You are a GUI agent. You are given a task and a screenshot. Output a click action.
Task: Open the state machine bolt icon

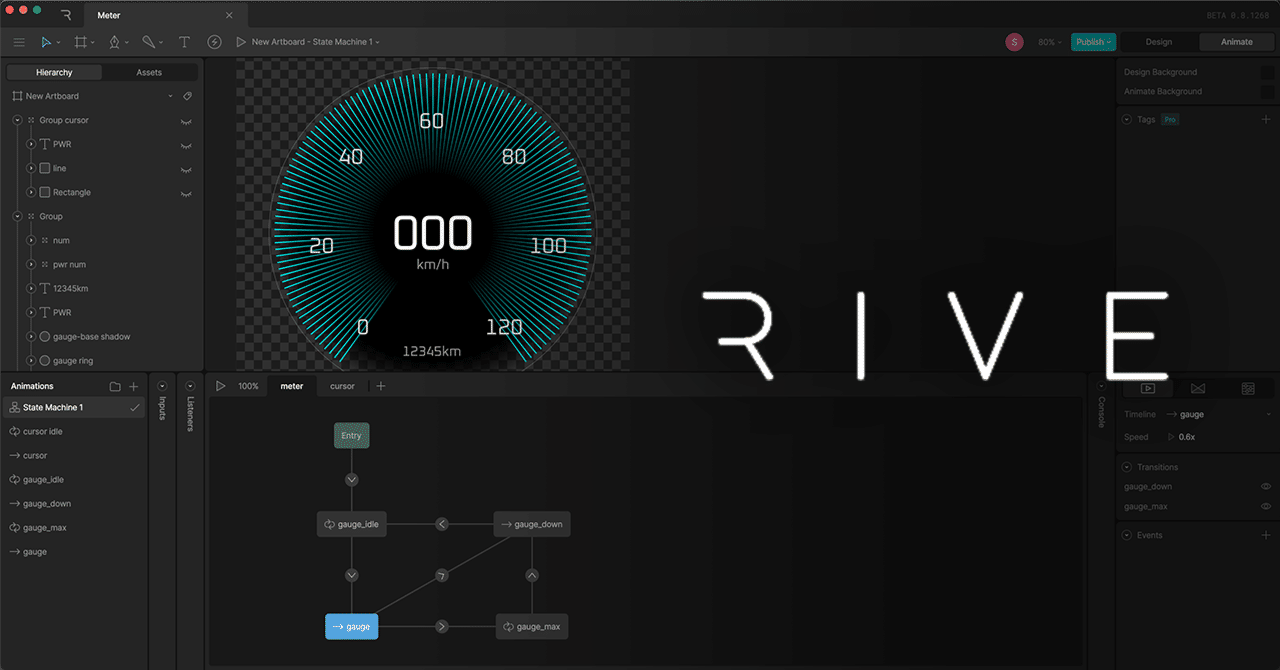[214, 42]
